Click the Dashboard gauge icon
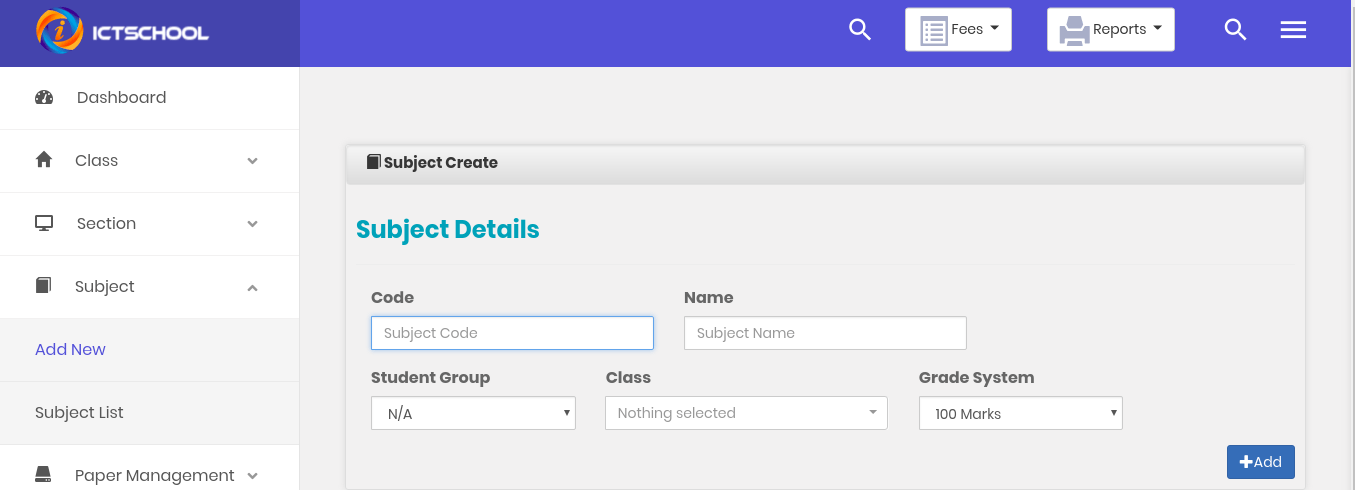Viewport: 1355px width, 490px height. coord(44,98)
